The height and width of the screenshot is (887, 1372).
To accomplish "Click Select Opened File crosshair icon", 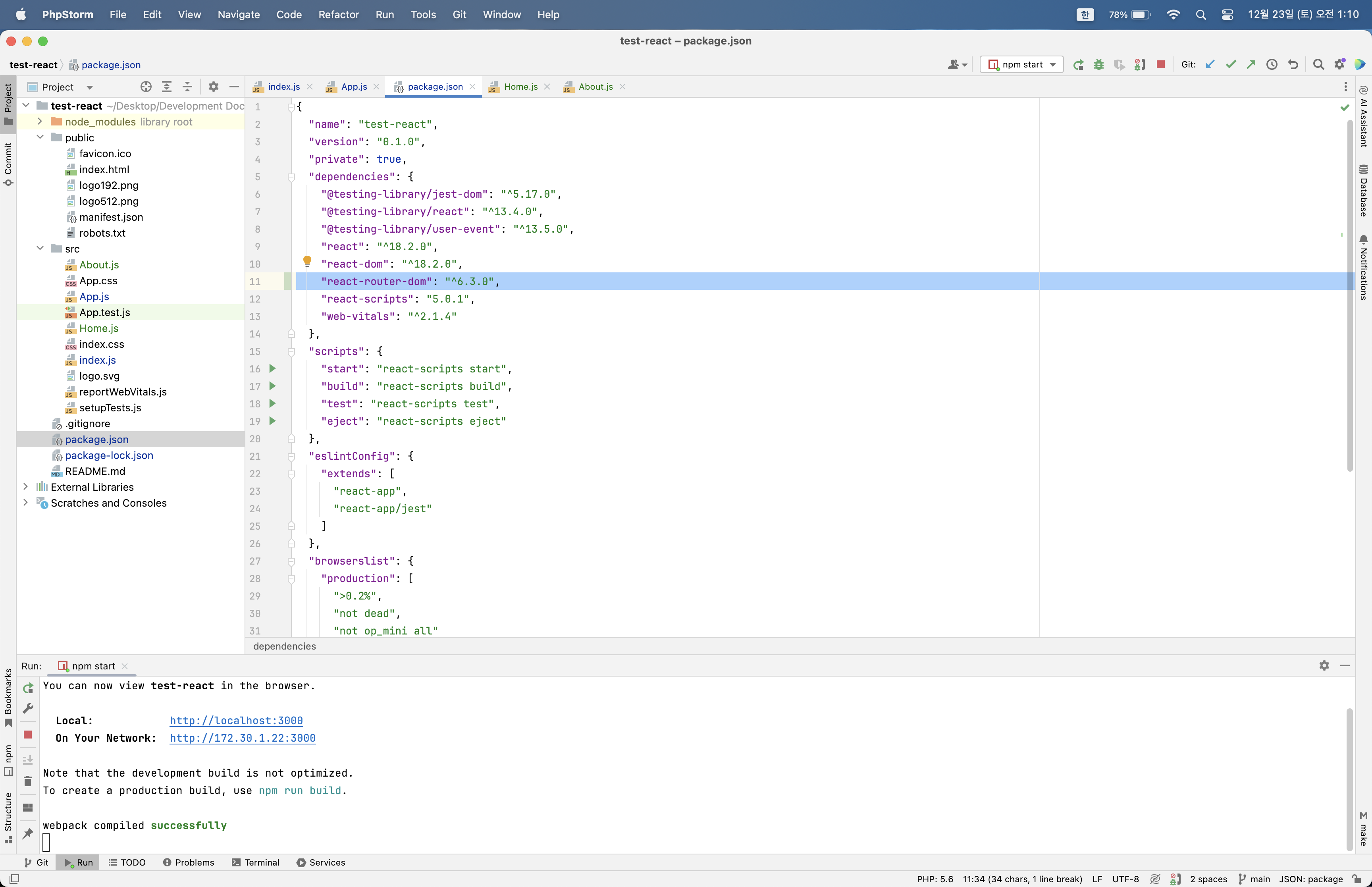I will click(x=146, y=87).
